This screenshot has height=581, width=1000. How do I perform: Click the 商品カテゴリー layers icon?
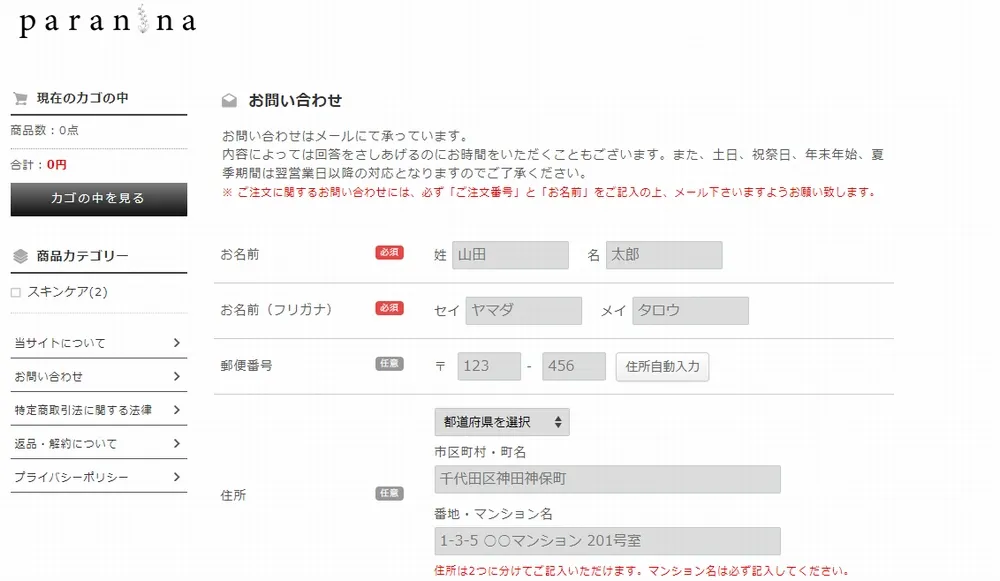point(20,256)
